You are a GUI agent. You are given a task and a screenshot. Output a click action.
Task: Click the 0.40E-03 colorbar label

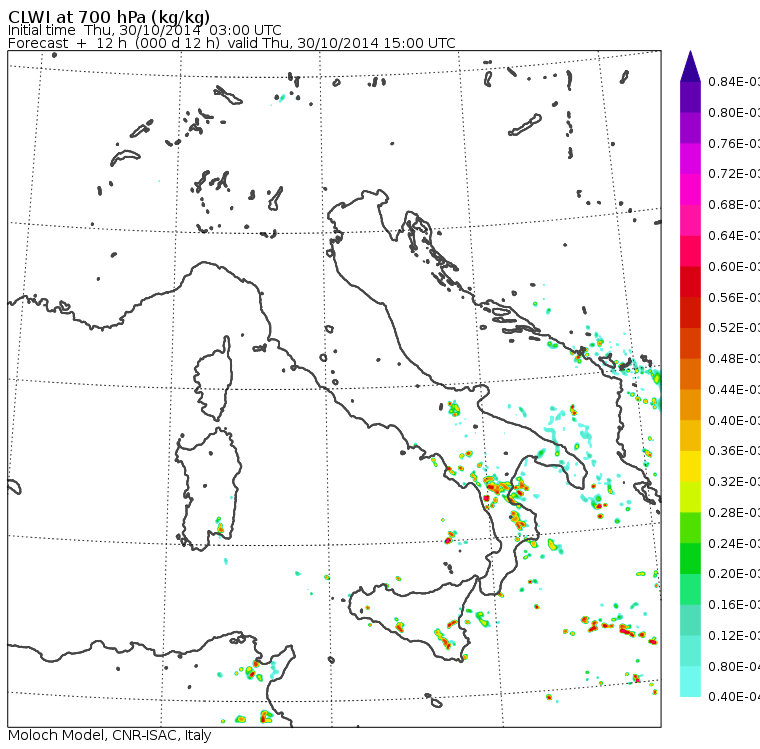tap(734, 420)
